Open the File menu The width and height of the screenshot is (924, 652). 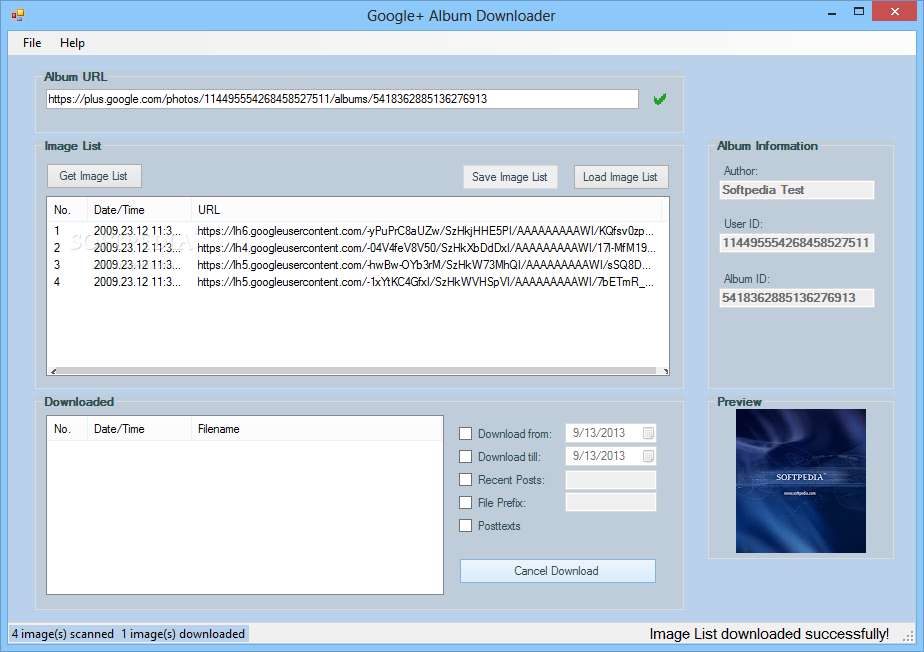pyautogui.click(x=32, y=43)
